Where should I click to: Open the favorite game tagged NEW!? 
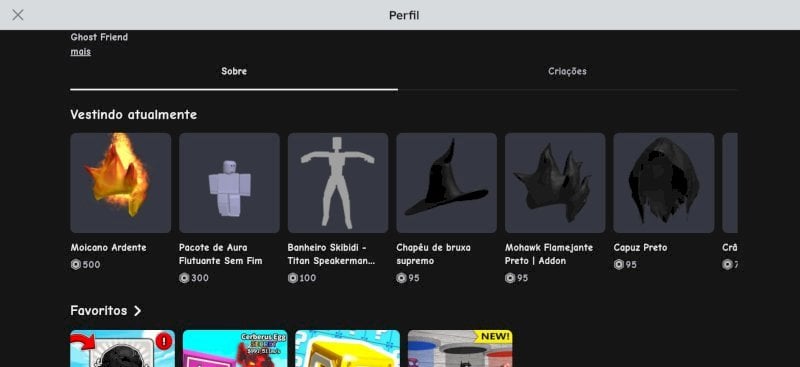pyautogui.click(x=460, y=349)
